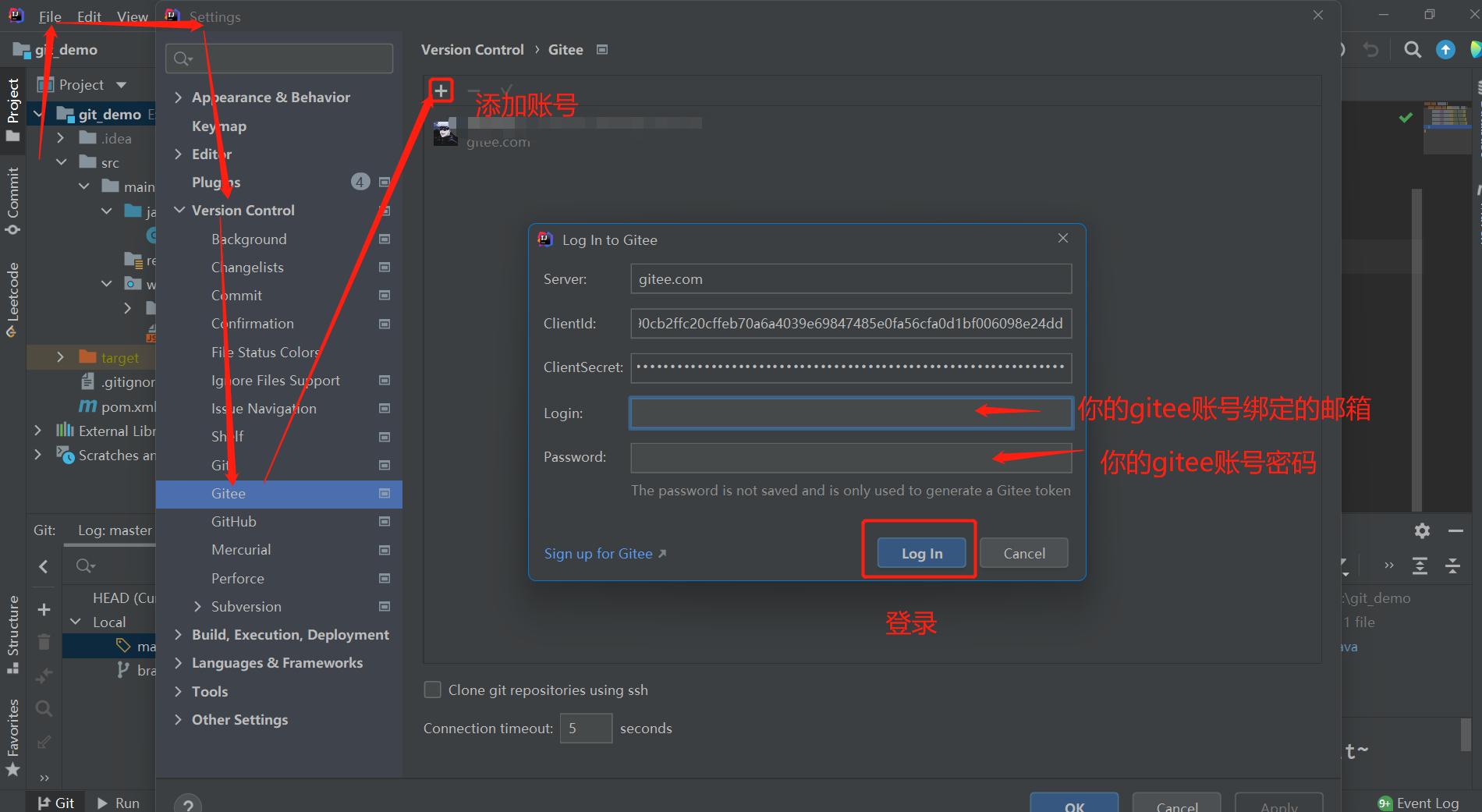Open the Favorites side tab
This screenshot has width=1482, height=812.
(x=12, y=737)
